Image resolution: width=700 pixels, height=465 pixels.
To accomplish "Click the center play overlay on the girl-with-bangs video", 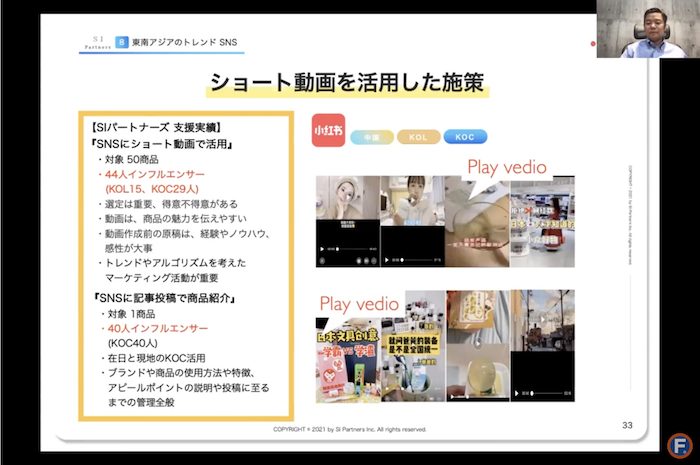I will tap(412, 200).
